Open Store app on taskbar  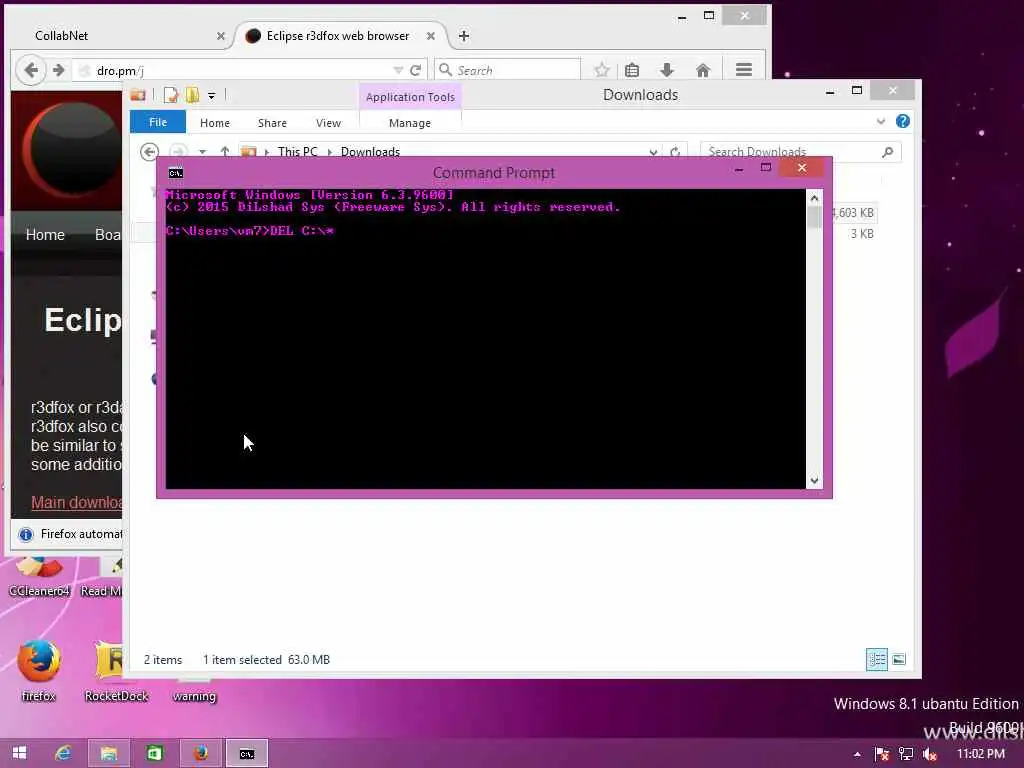point(154,753)
